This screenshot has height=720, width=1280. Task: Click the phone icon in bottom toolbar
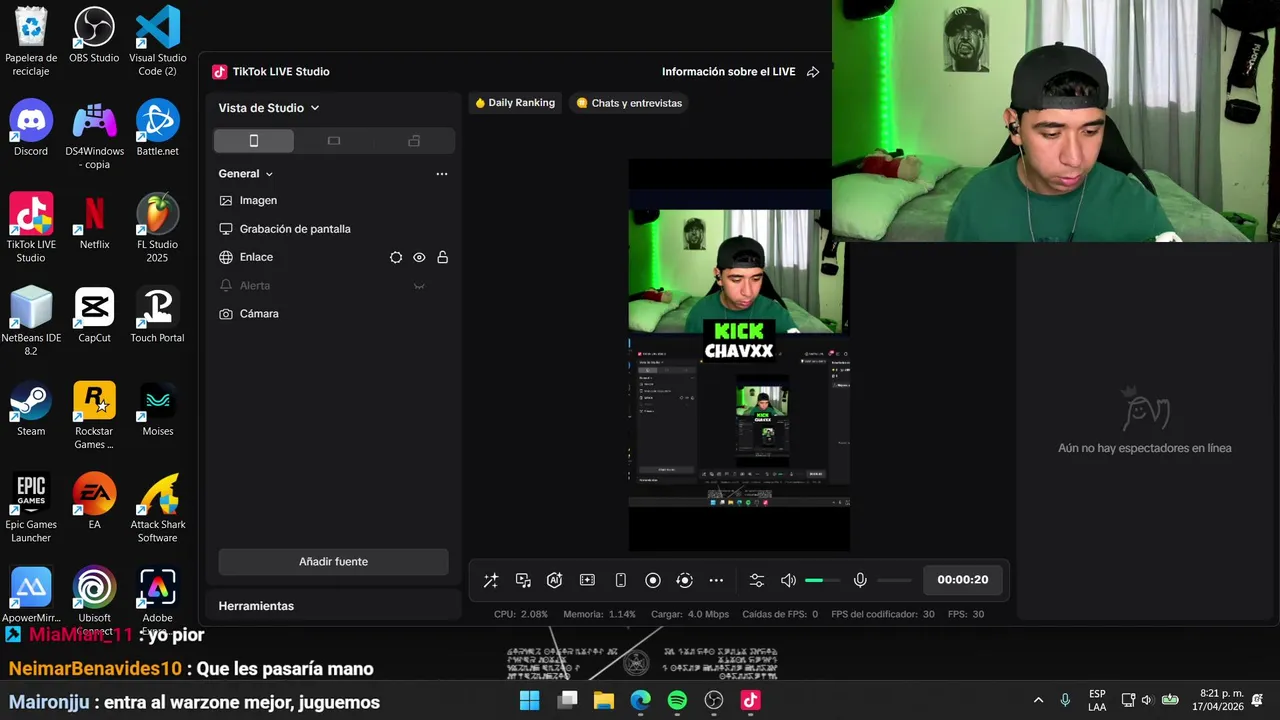click(620, 580)
